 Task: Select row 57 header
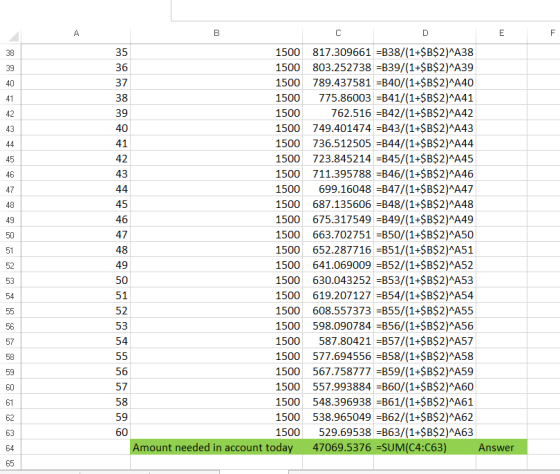(x=10, y=341)
